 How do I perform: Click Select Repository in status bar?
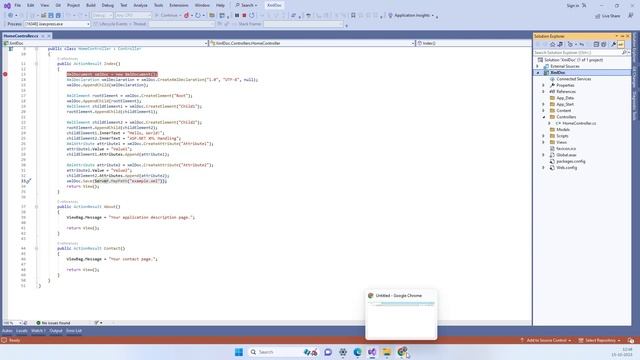[600, 340]
